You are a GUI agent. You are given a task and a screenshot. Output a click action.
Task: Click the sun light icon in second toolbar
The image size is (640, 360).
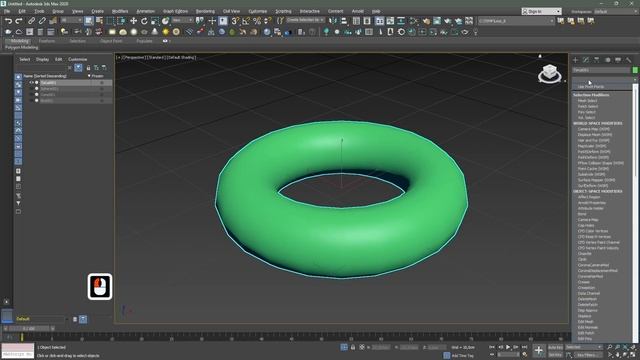pyautogui.click(x=165, y=31)
